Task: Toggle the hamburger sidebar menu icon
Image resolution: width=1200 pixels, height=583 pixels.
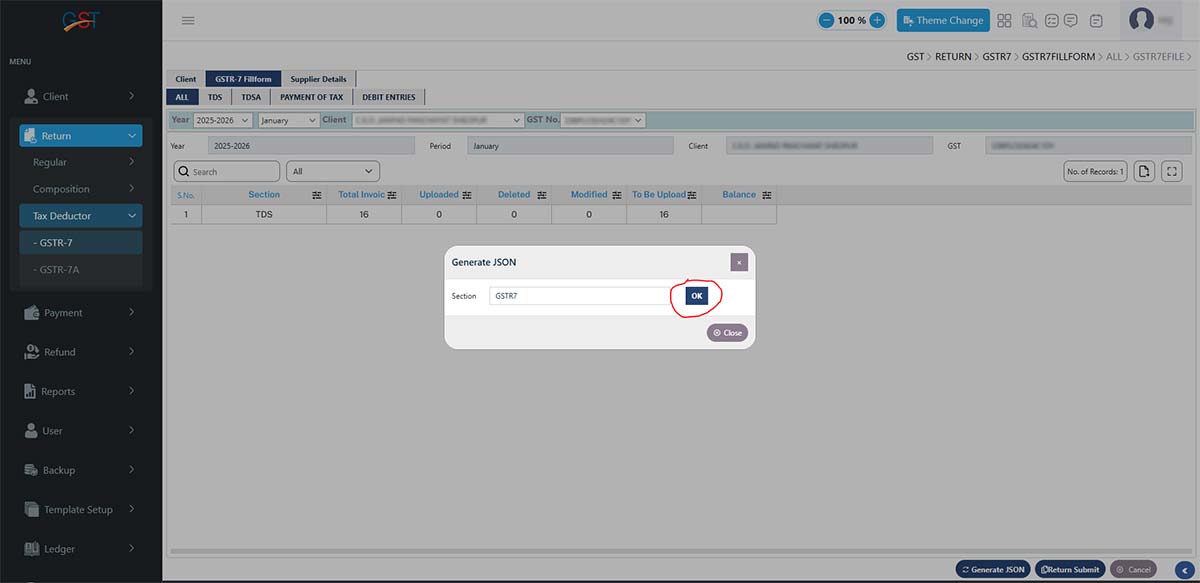Action: click(x=188, y=20)
